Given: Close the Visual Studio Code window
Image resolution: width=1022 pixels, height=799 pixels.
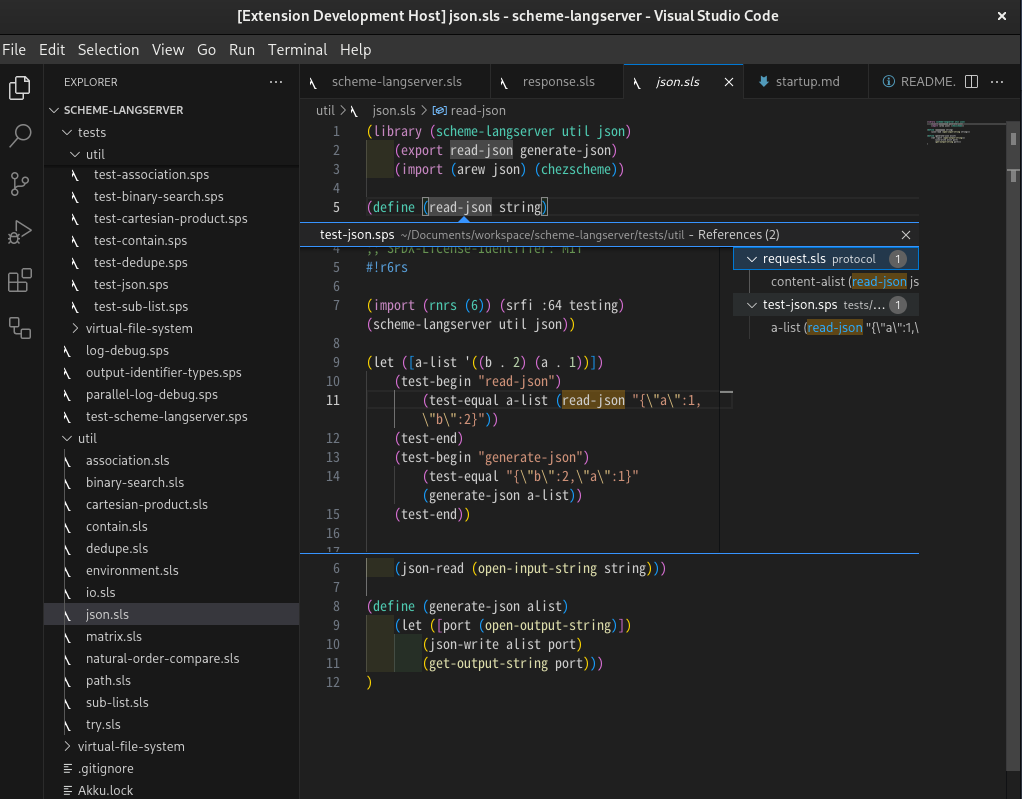Looking at the screenshot, I should (x=1002, y=16).
